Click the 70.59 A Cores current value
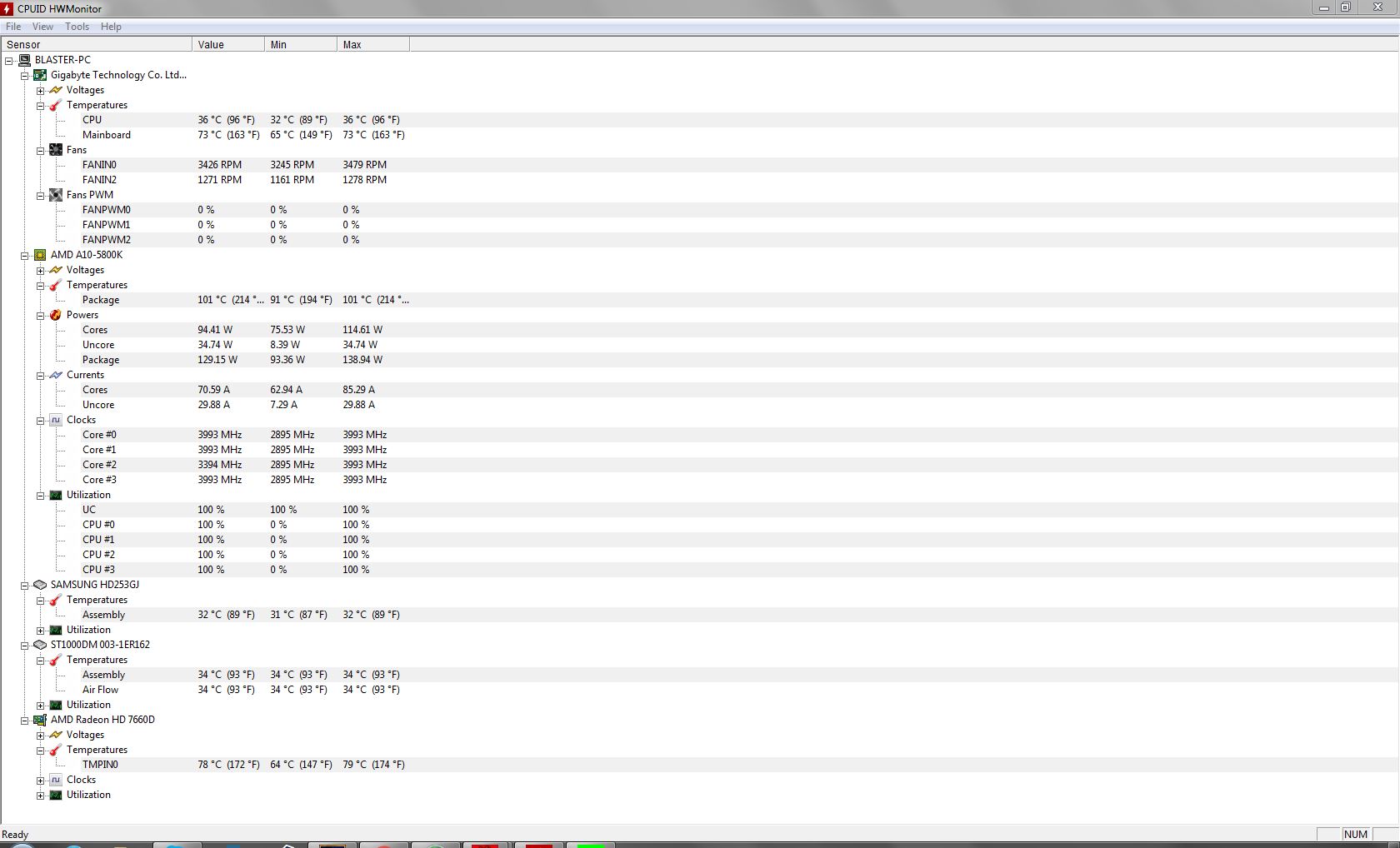Screen dimensions: 1400x848 point(213,390)
